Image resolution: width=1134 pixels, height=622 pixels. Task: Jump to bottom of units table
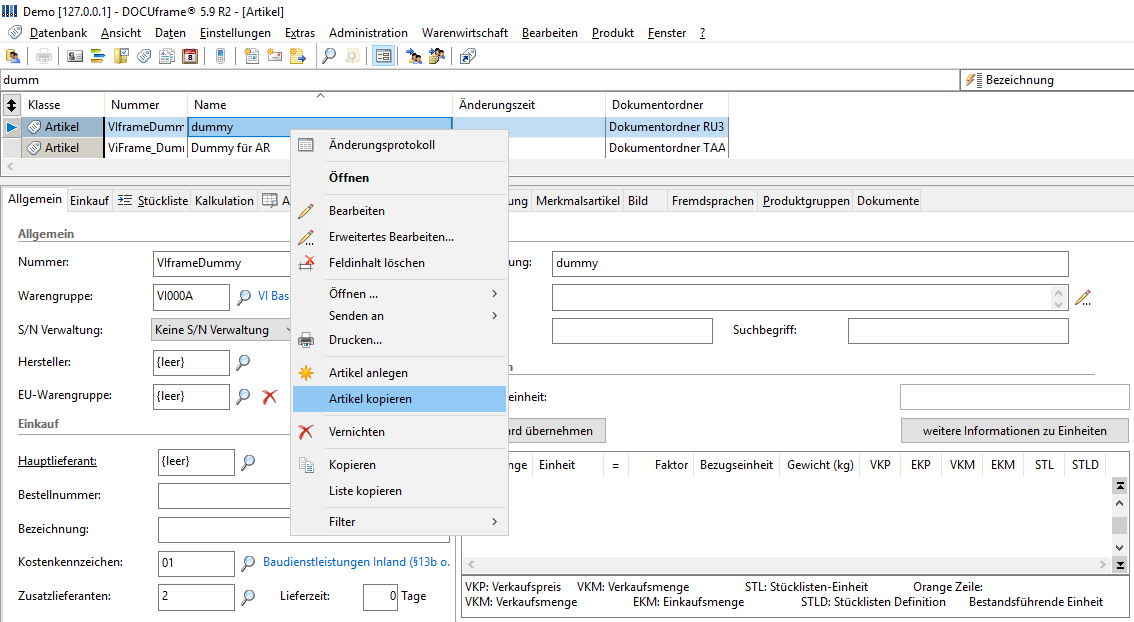1120,565
